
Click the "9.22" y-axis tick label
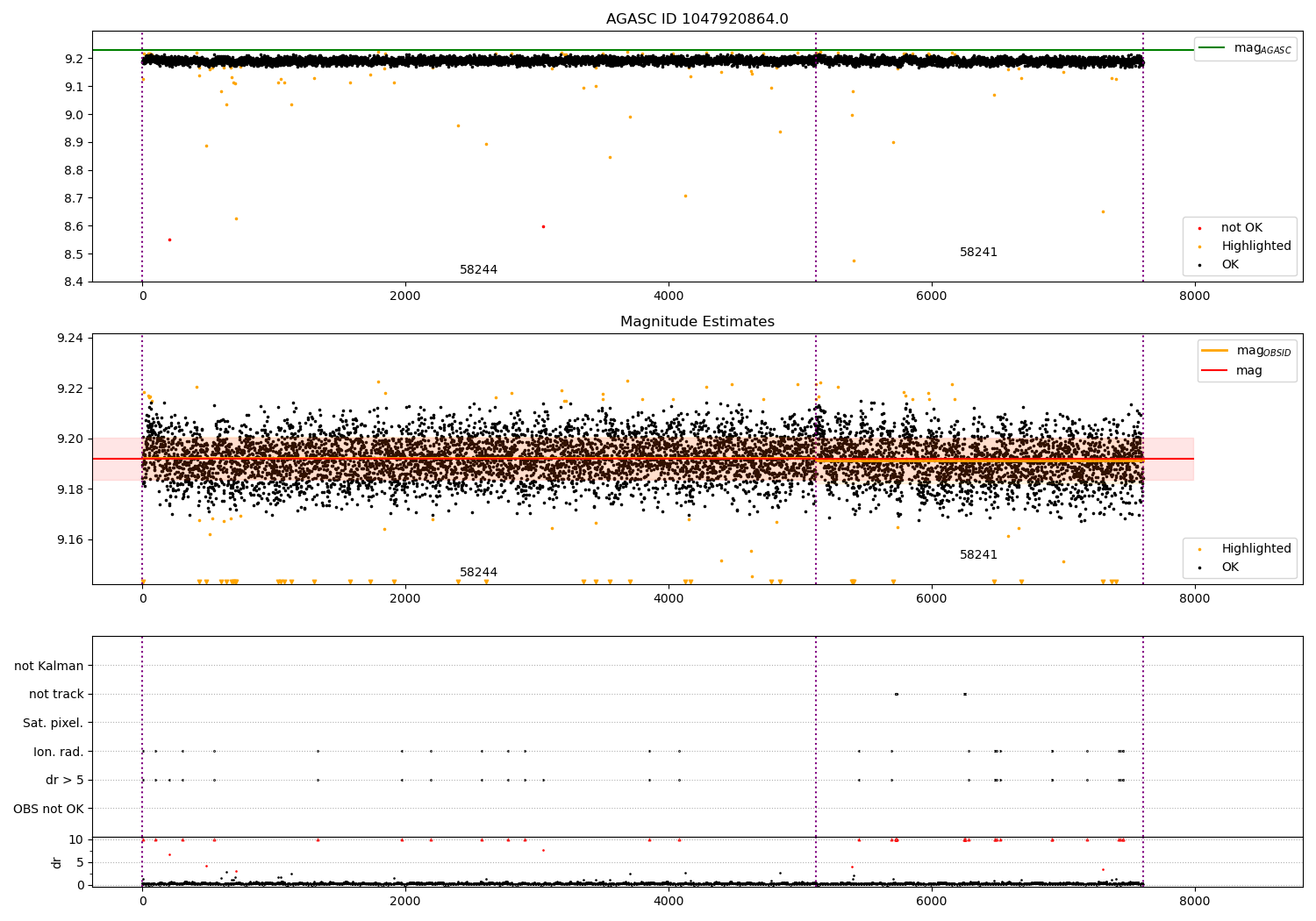click(x=70, y=389)
